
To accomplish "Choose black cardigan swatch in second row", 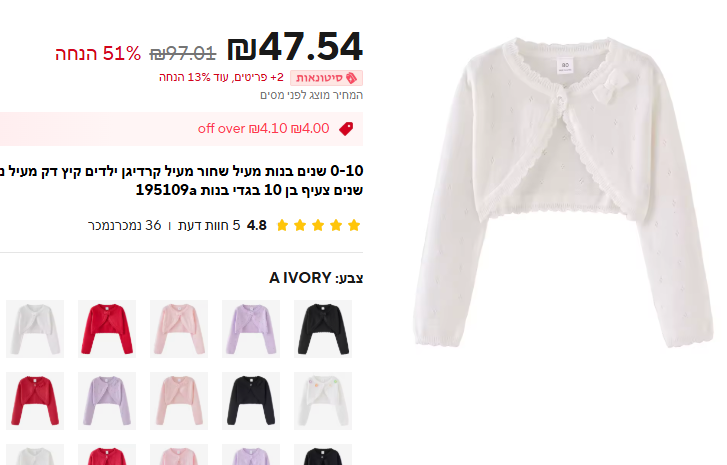I will [x=251, y=401].
